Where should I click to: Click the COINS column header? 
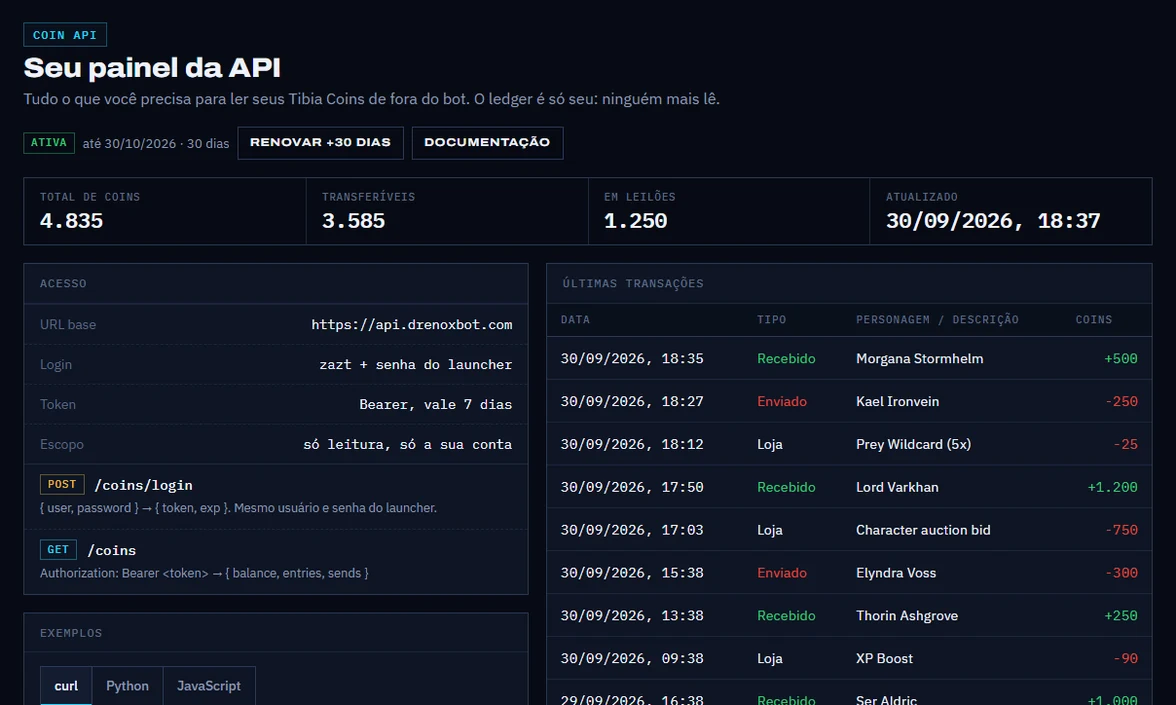coord(1094,320)
